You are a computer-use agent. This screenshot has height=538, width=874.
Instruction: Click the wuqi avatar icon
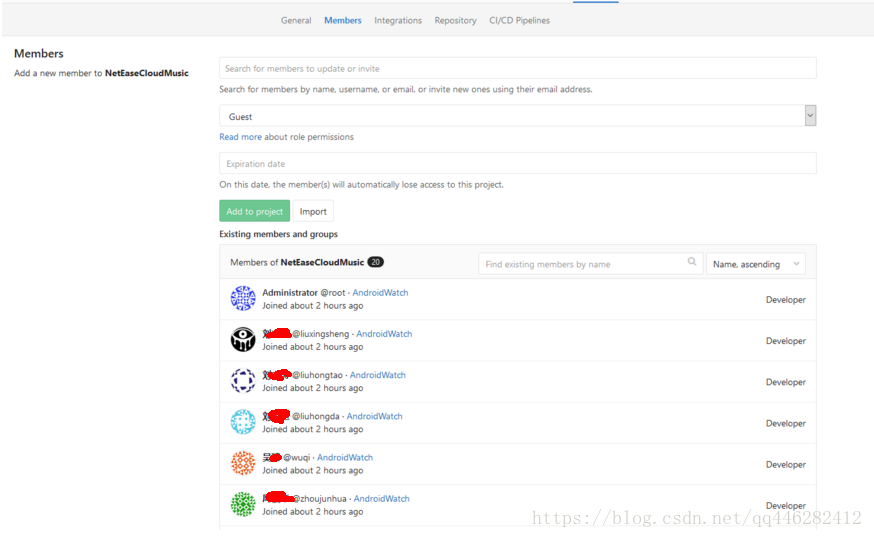(243, 463)
